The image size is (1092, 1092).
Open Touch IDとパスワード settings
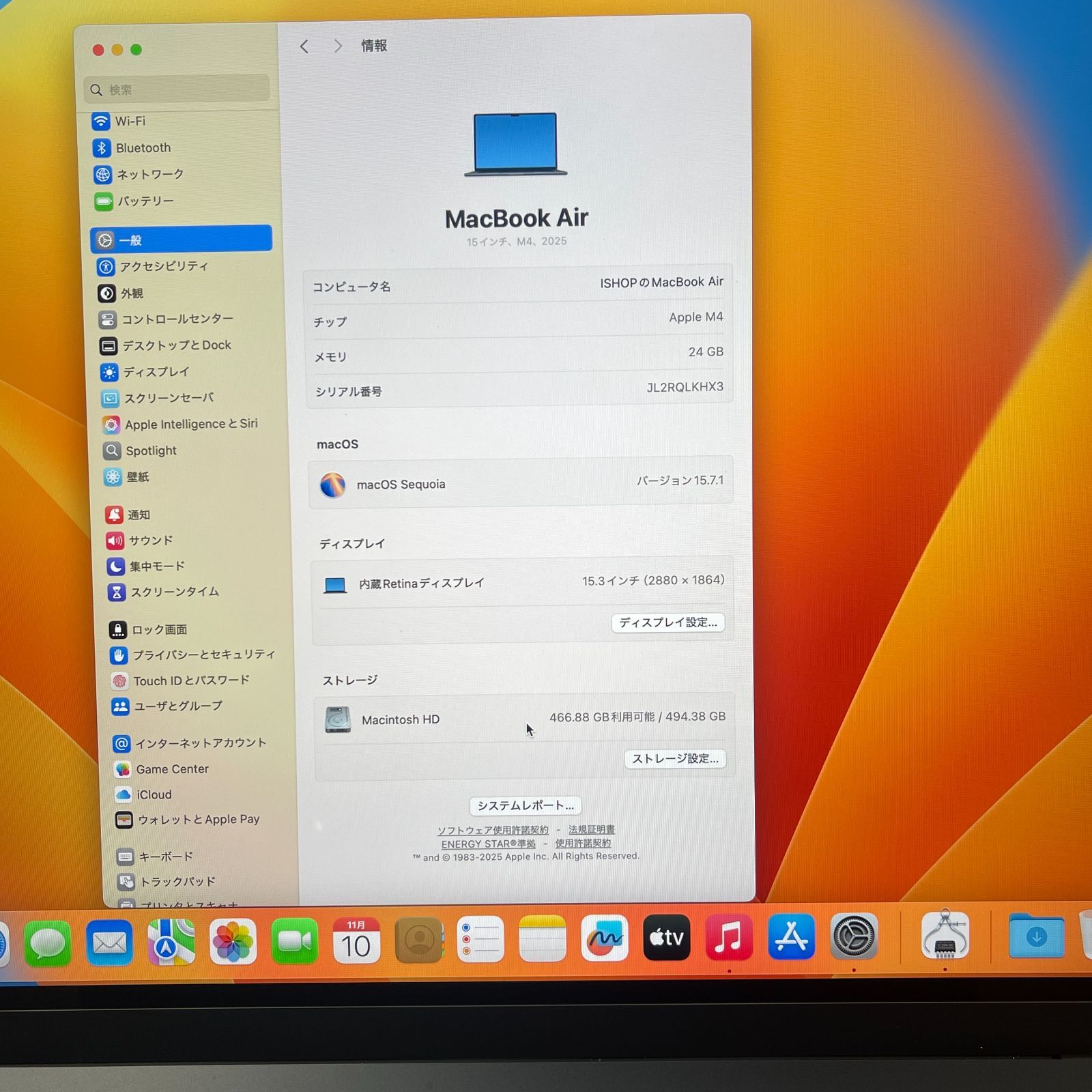pyautogui.click(x=184, y=680)
